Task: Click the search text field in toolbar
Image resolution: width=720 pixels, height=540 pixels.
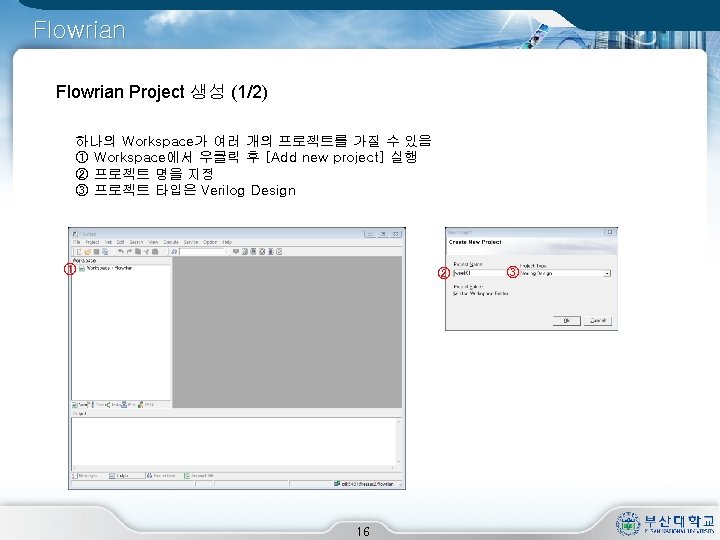Action: 202,252
